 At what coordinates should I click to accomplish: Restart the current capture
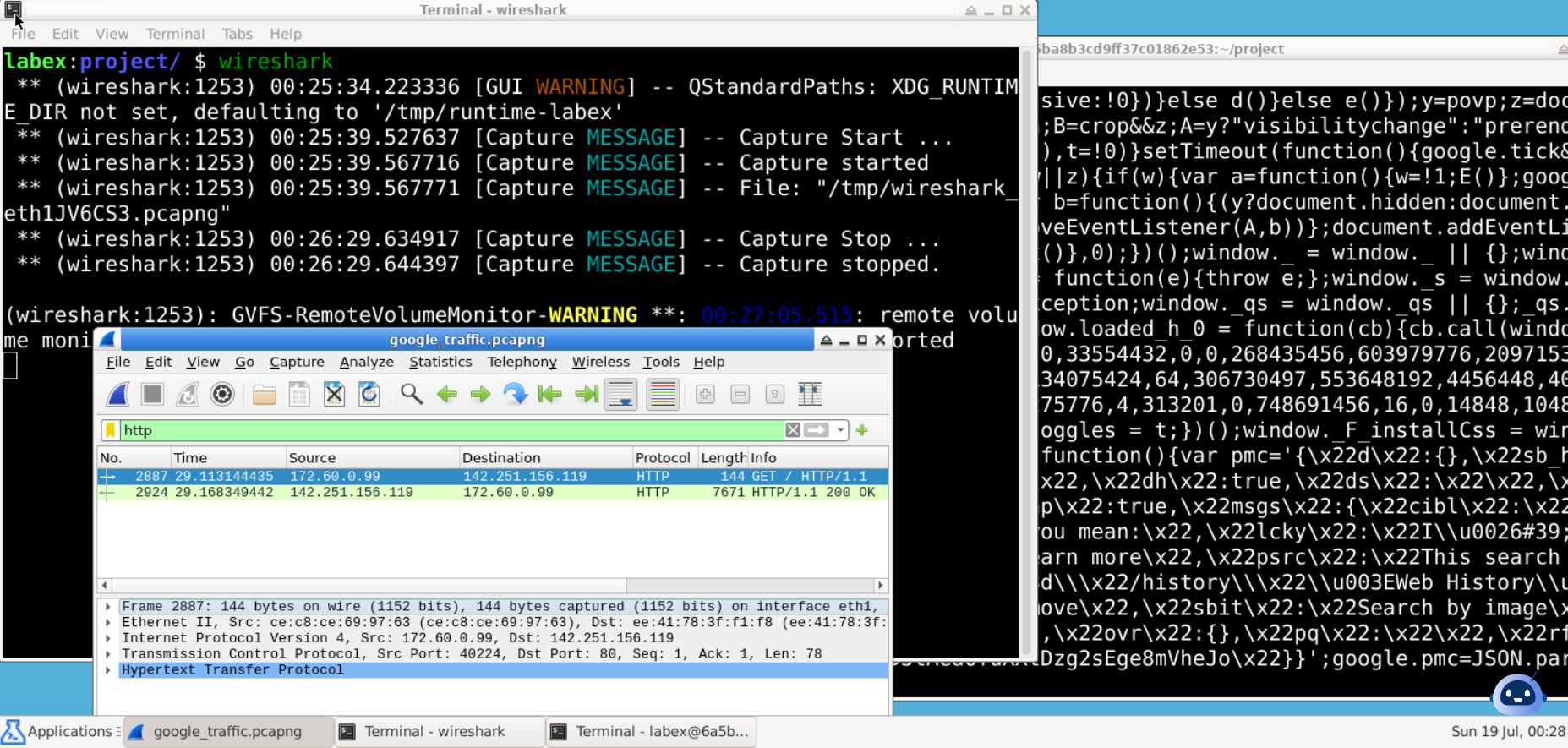tap(188, 394)
